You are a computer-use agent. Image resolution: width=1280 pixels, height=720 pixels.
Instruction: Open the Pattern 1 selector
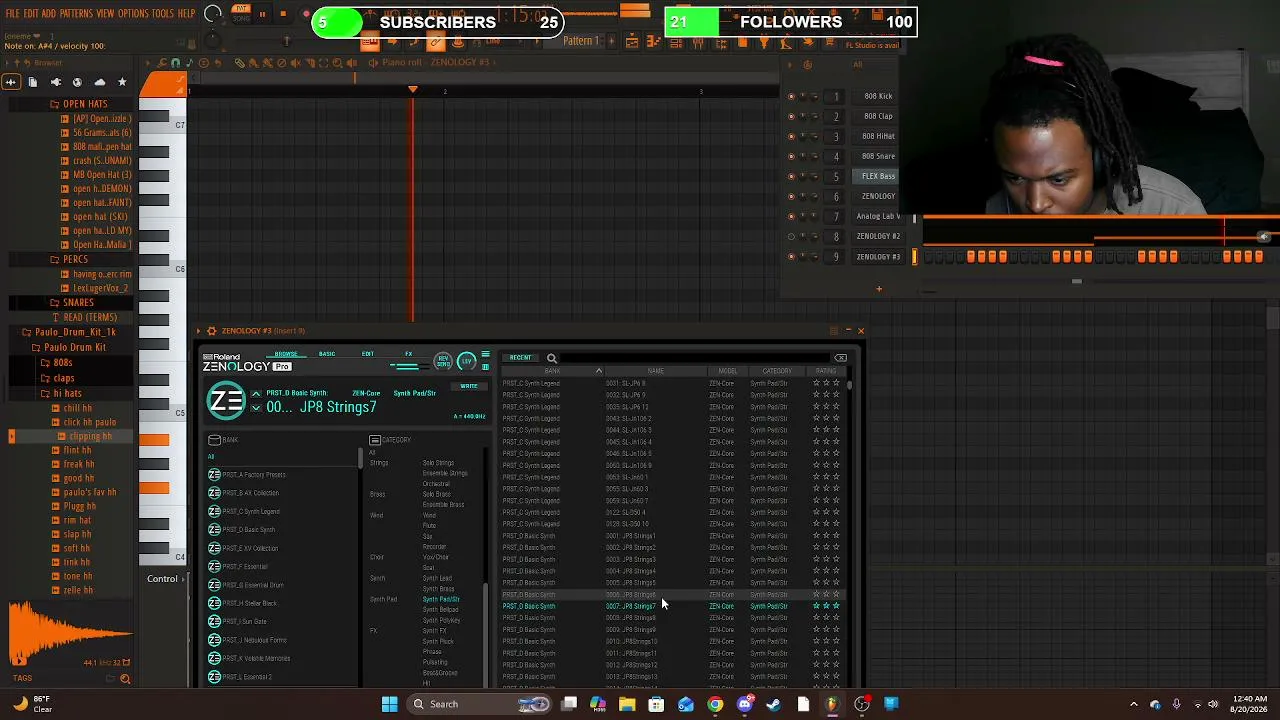[x=580, y=41]
